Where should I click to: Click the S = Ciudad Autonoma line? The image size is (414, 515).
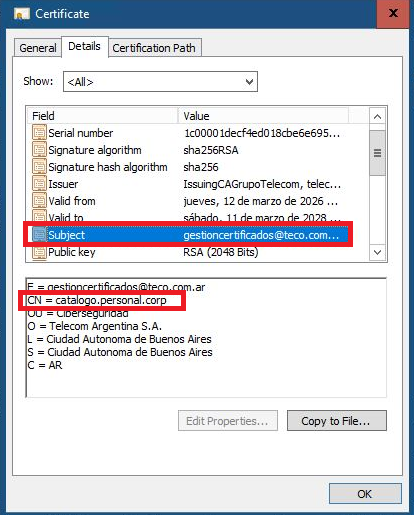[120, 352]
